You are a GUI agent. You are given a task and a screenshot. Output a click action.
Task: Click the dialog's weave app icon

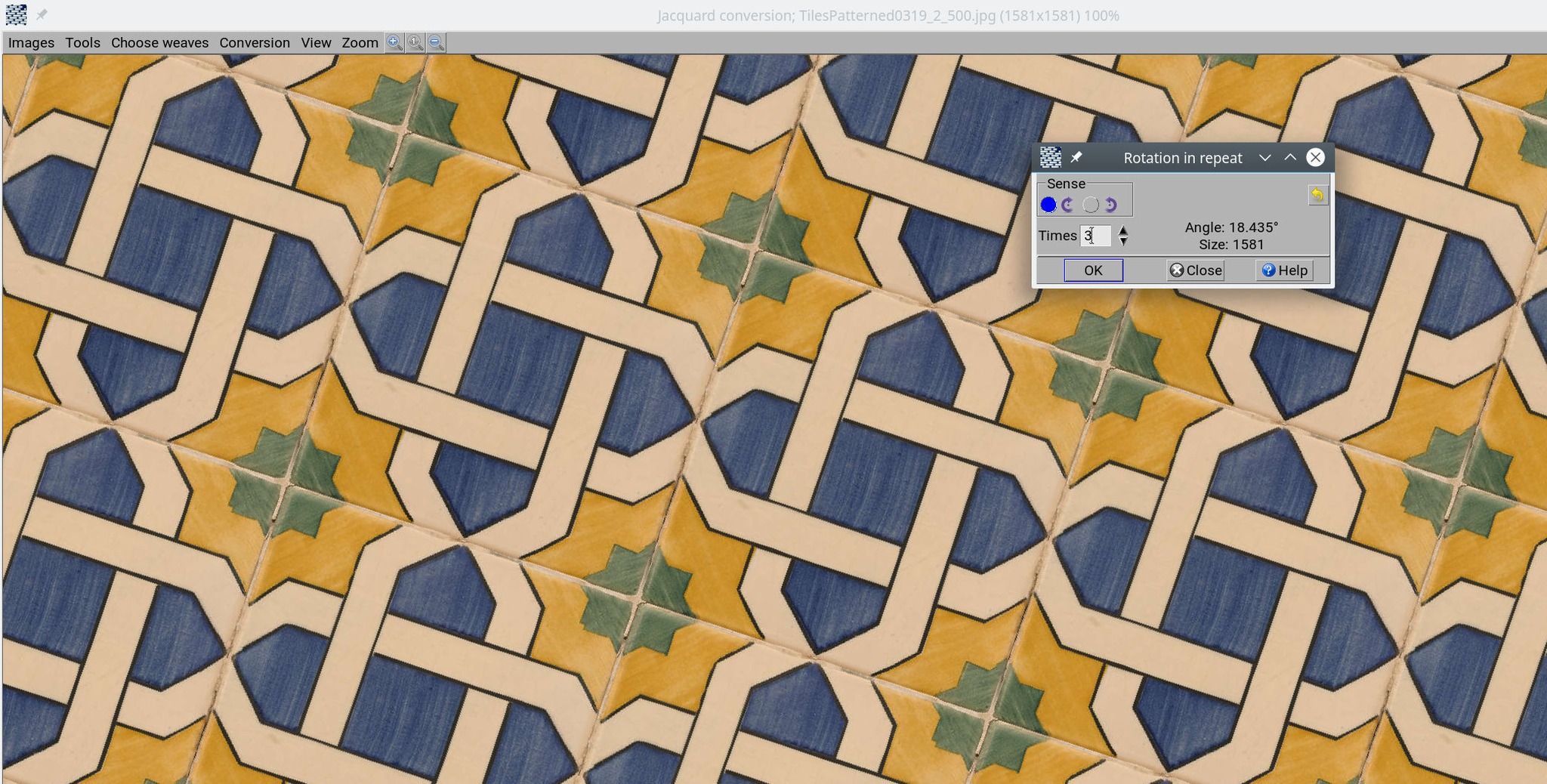1051,157
